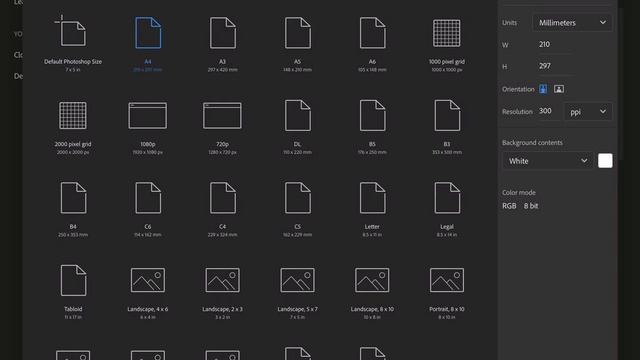Select the Default Photoshop Size preset
This screenshot has height=360, width=640.
[73, 43]
